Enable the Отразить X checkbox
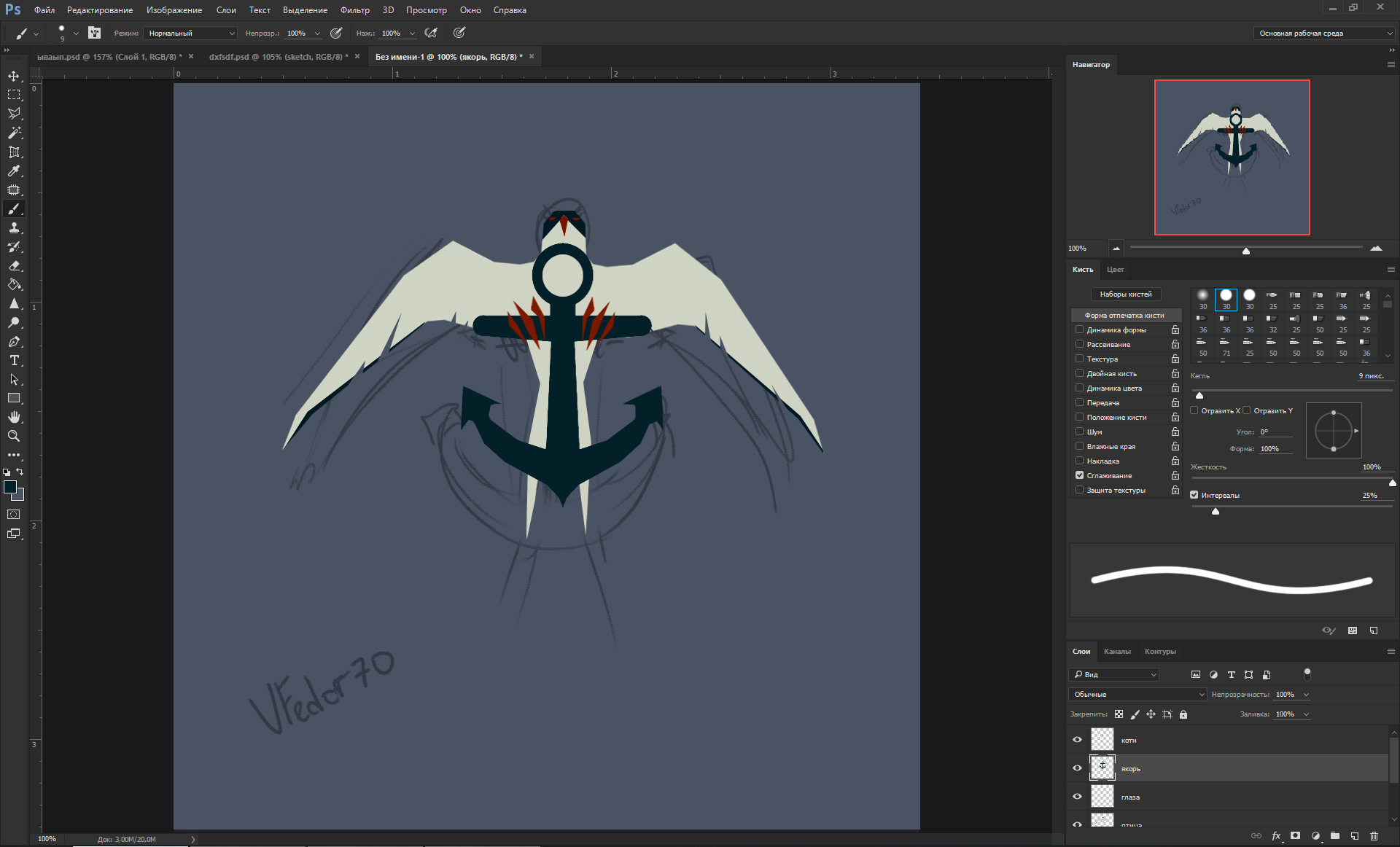The height and width of the screenshot is (847, 1400). pyautogui.click(x=1194, y=410)
